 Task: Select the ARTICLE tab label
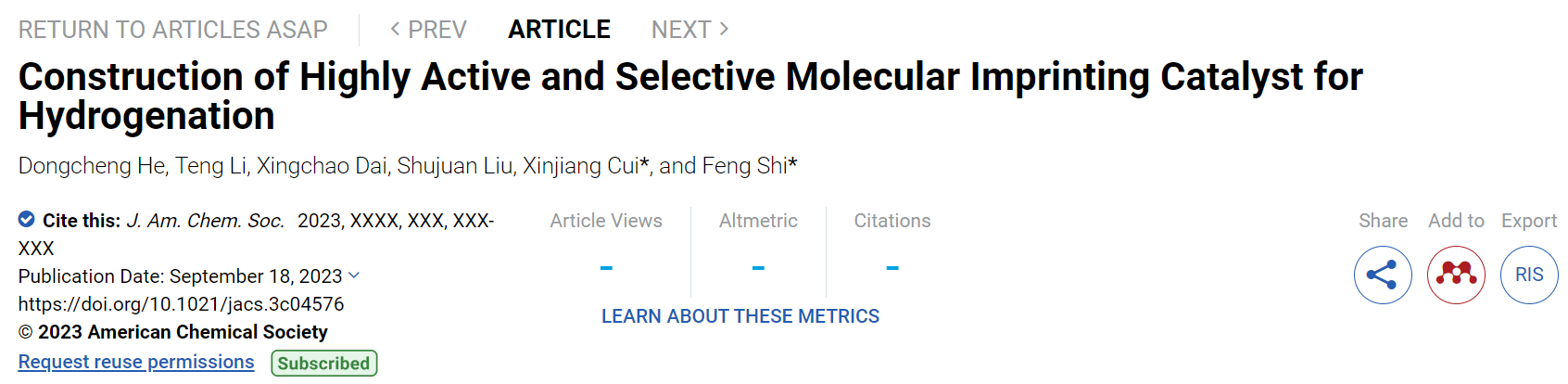[559, 30]
